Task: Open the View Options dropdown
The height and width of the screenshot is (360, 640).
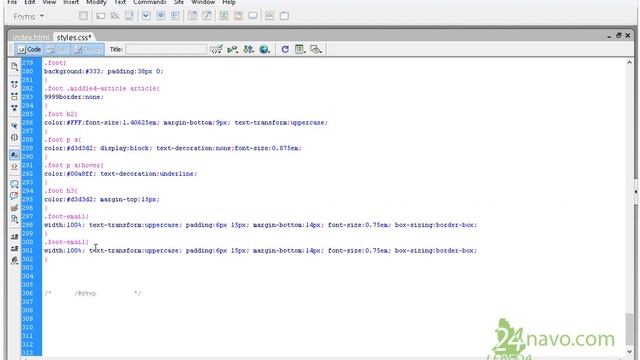Action: [x=300, y=49]
